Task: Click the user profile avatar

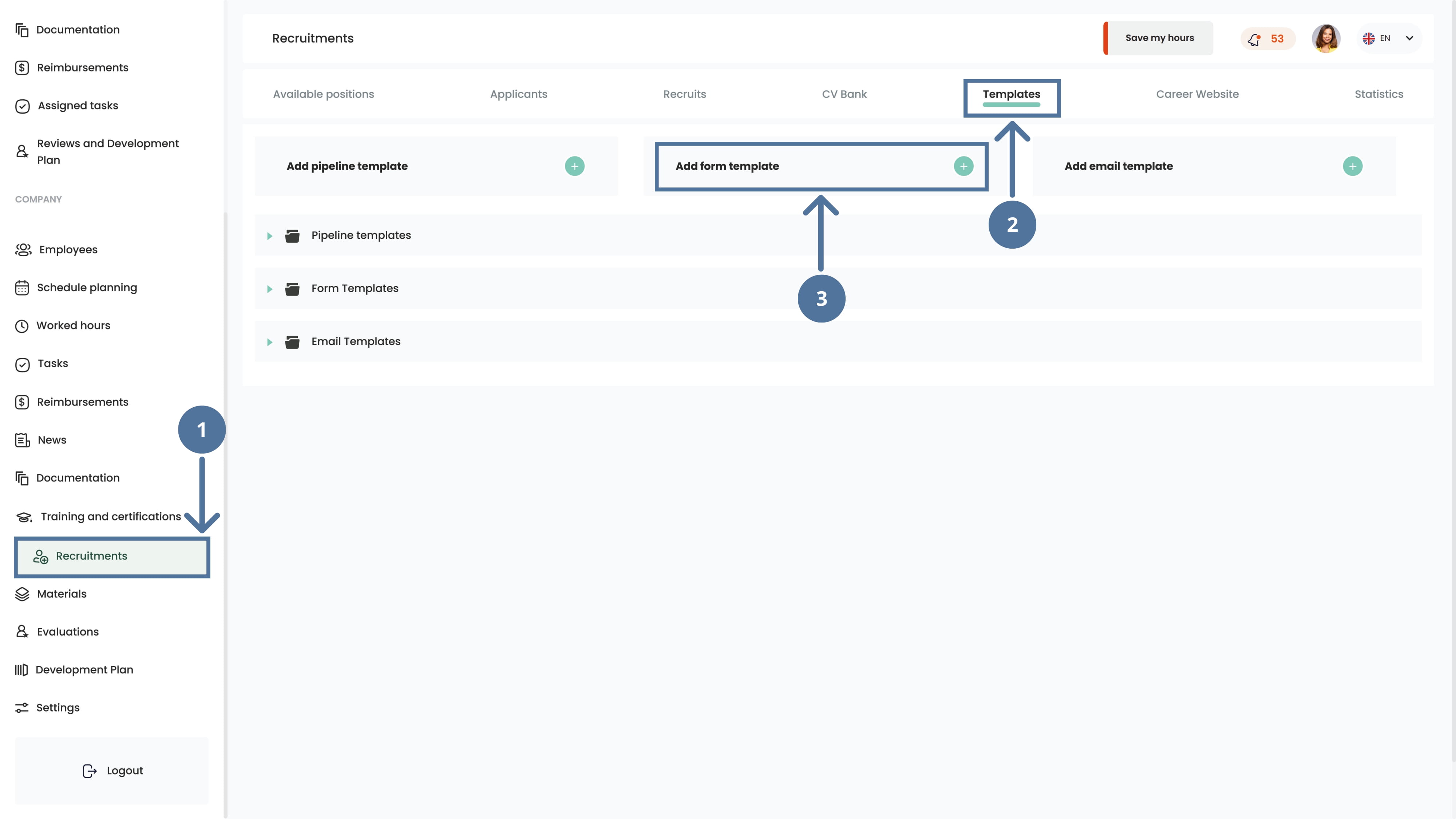Action: pyautogui.click(x=1325, y=39)
